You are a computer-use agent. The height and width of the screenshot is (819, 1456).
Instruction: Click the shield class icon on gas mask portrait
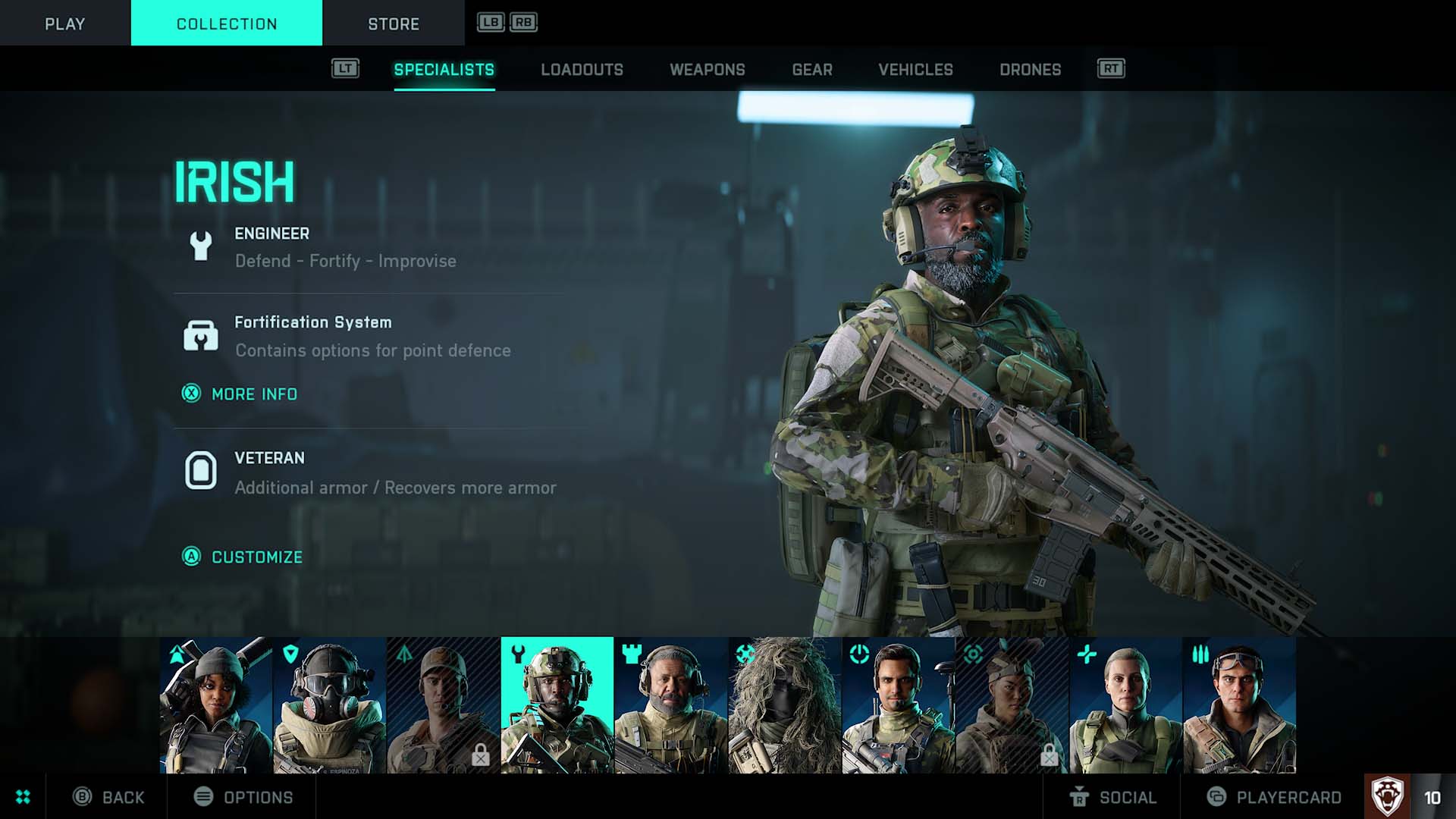(290, 654)
